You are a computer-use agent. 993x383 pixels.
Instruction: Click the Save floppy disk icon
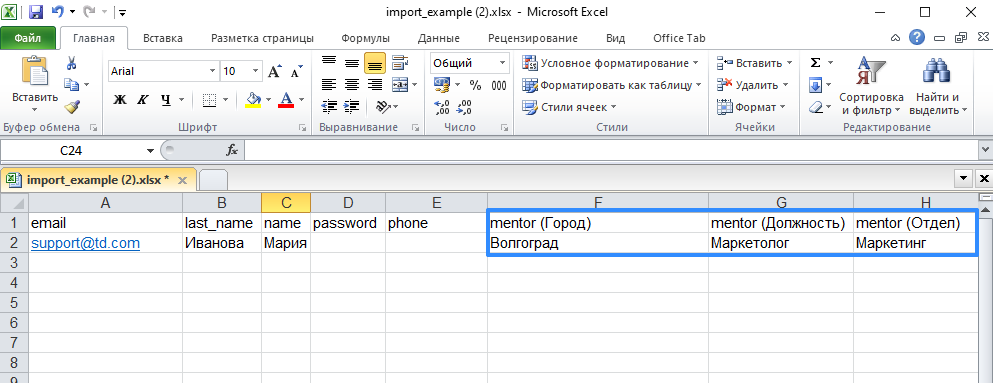pos(35,11)
